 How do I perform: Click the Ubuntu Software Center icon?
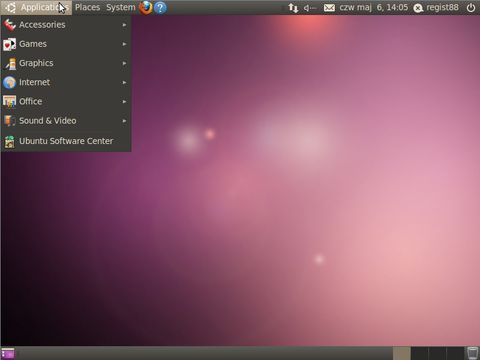point(10,141)
